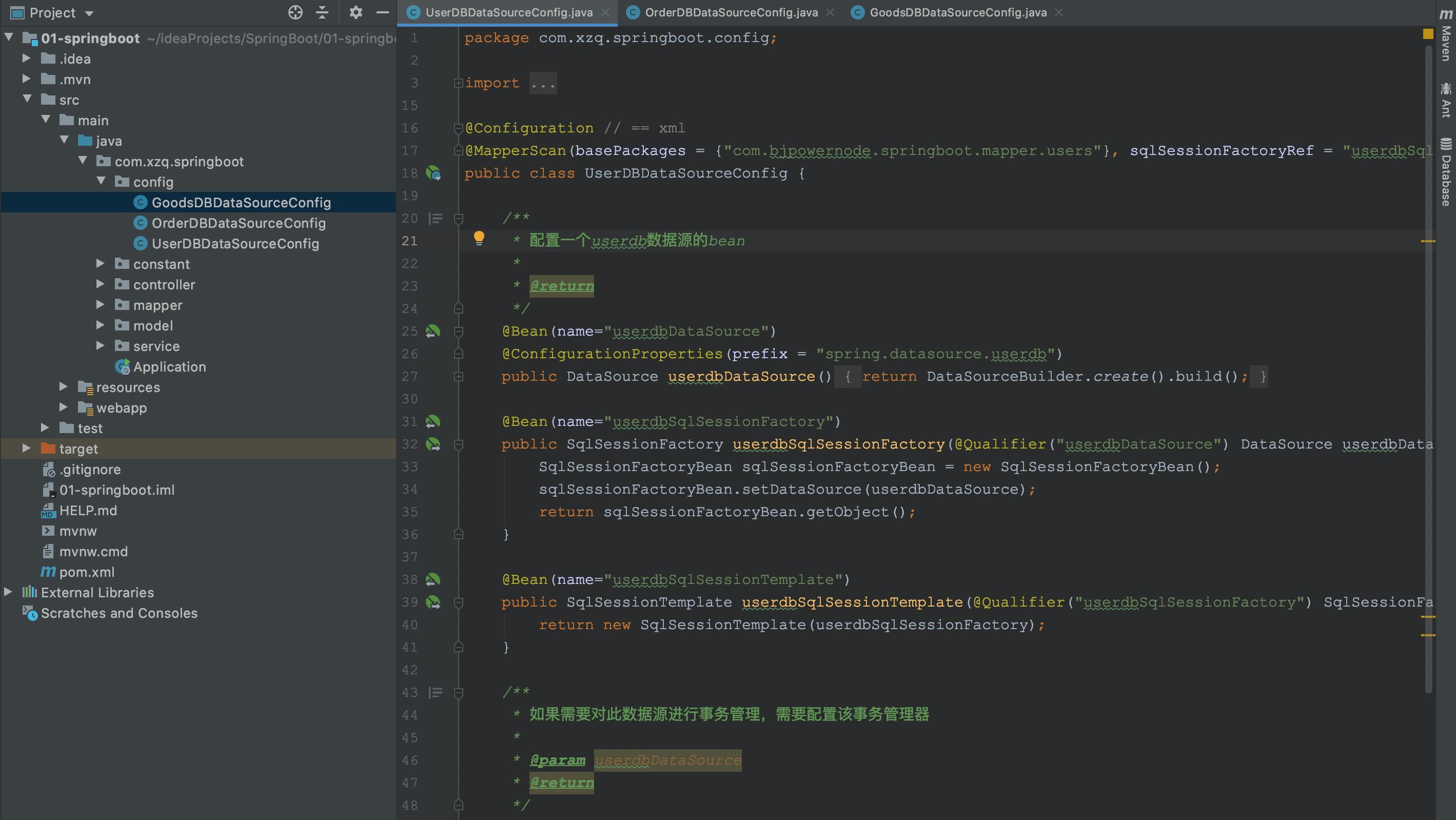Click the gutter icon on line 39
1456x820 pixels.
click(434, 602)
